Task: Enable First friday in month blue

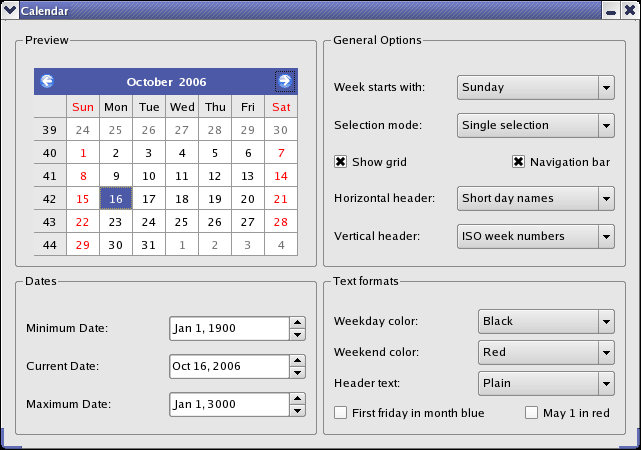Action: 341,412
